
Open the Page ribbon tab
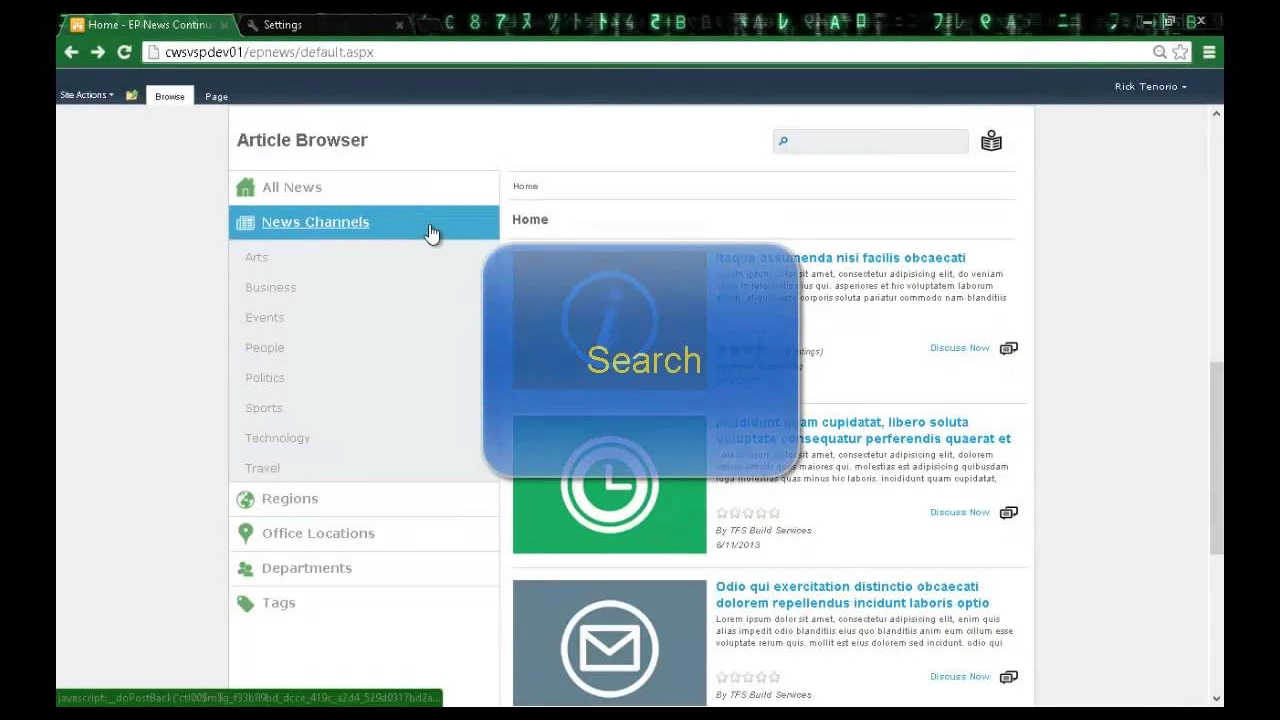tap(216, 96)
